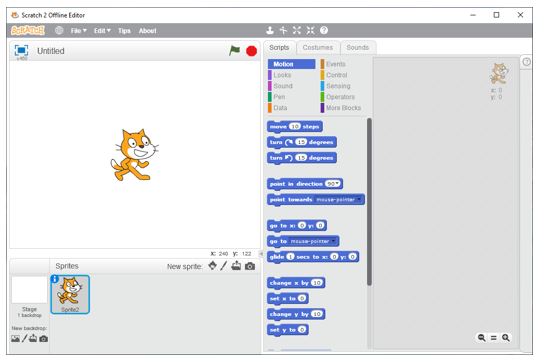
Task: Click the red stop button
Action: click(x=251, y=51)
